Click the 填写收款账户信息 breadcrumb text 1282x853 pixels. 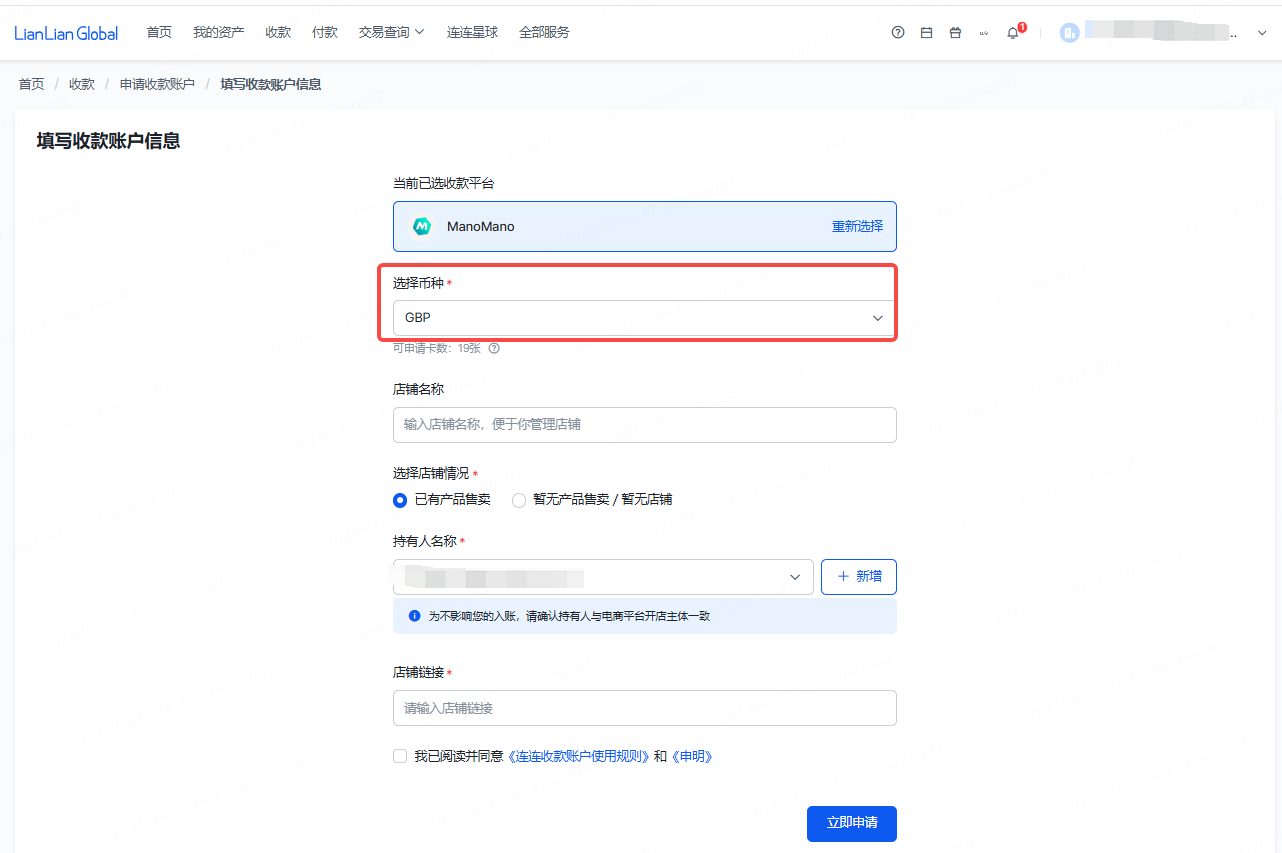(271, 84)
